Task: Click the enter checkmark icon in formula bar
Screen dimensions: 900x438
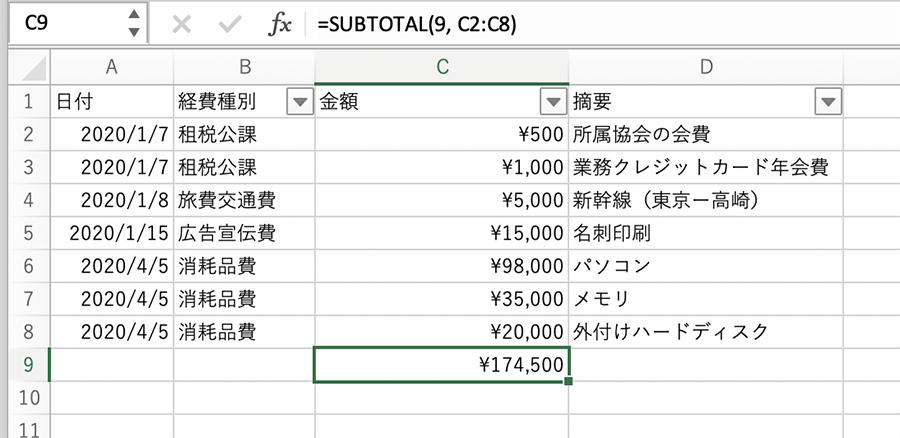Action: tap(230, 25)
